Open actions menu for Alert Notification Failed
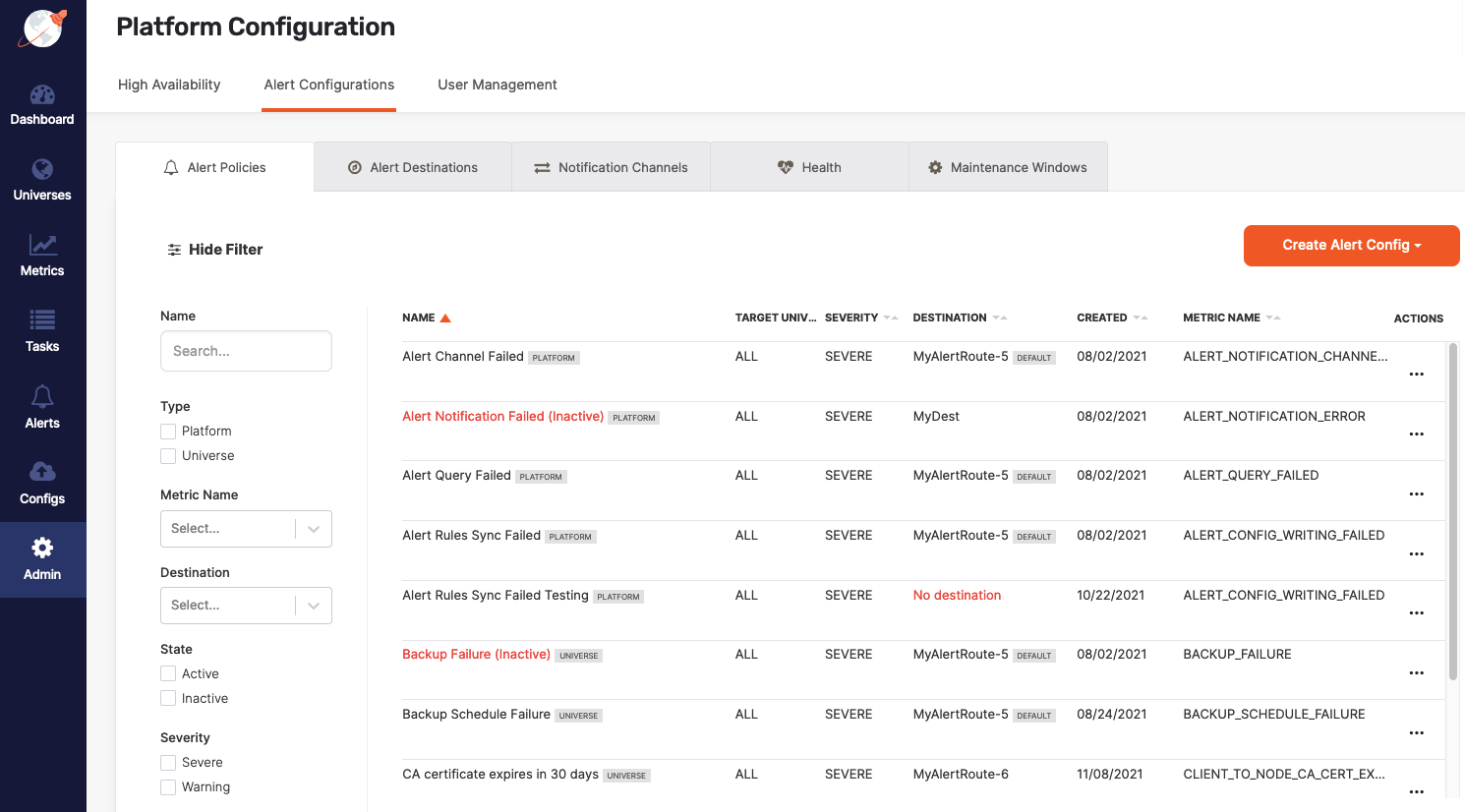1465x812 pixels. tap(1417, 435)
